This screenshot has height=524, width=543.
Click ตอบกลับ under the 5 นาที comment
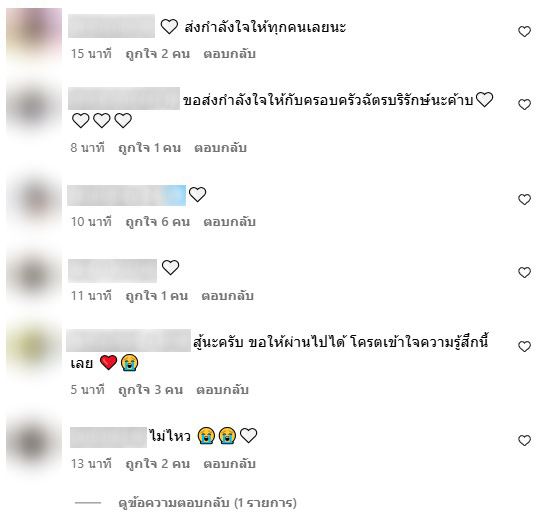point(223,390)
